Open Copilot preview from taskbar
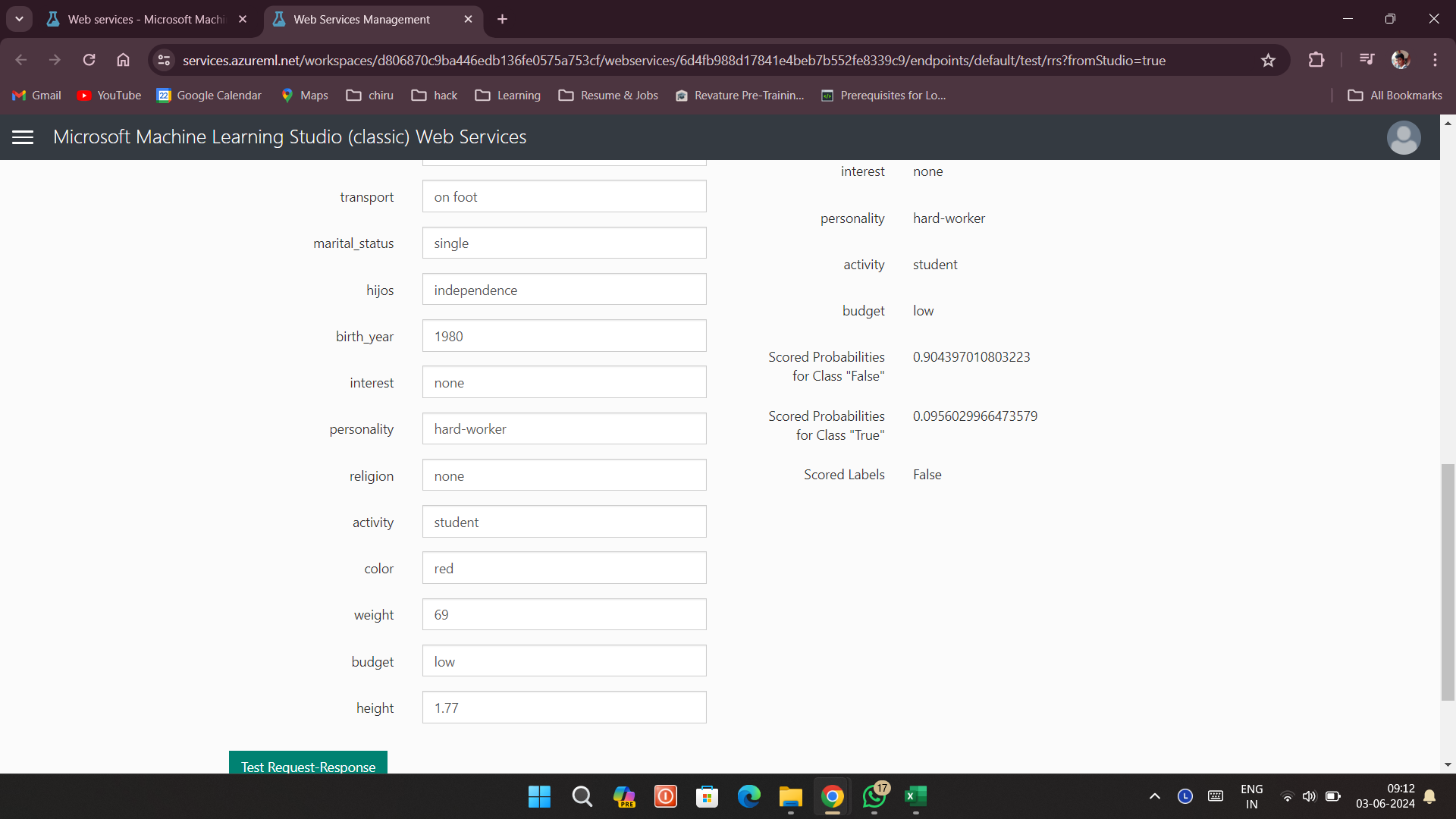Screen dimensions: 1456x819 (x=623, y=796)
